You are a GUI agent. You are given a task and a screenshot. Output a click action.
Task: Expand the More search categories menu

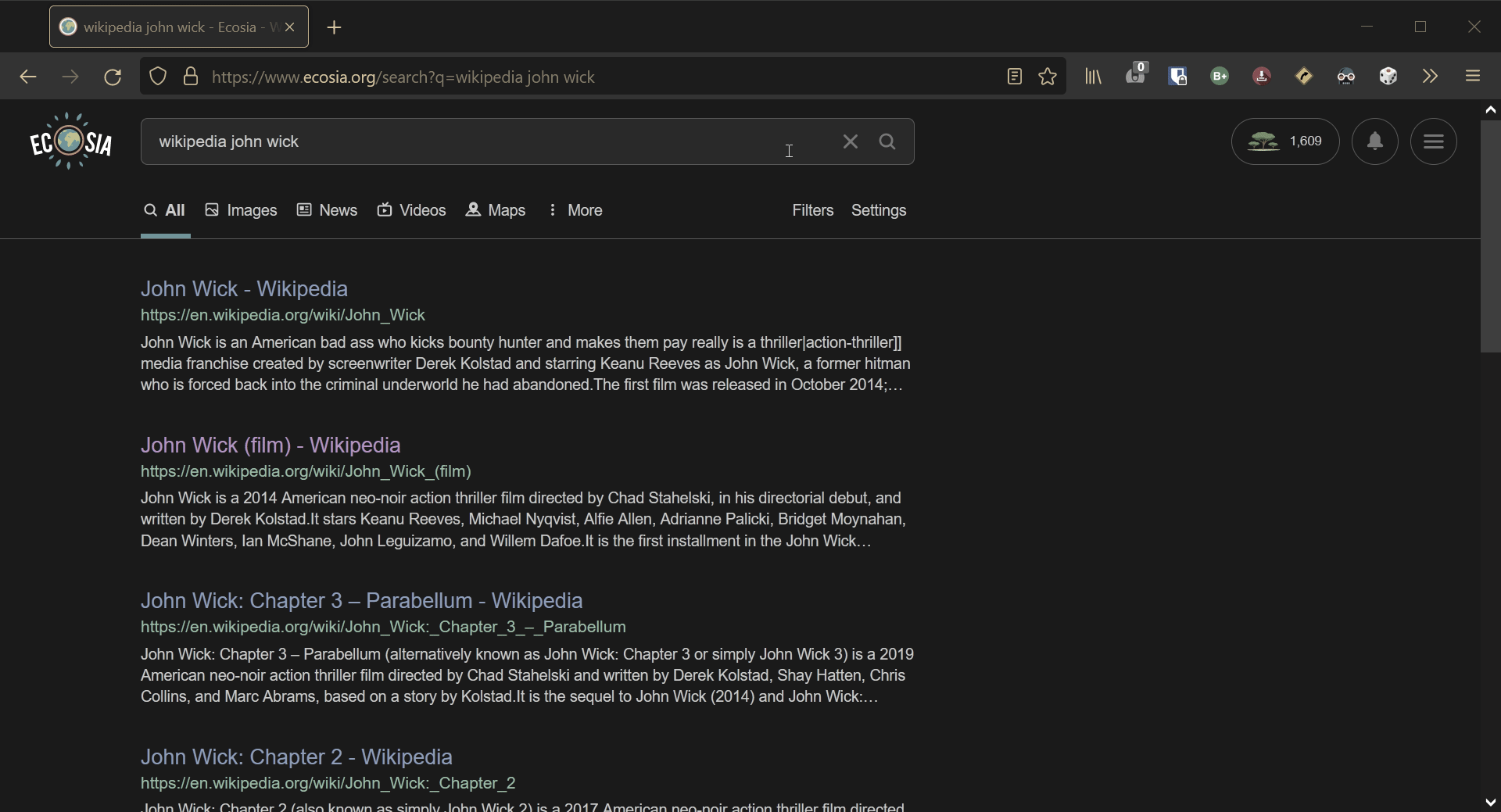pyautogui.click(x=575, y=210)
